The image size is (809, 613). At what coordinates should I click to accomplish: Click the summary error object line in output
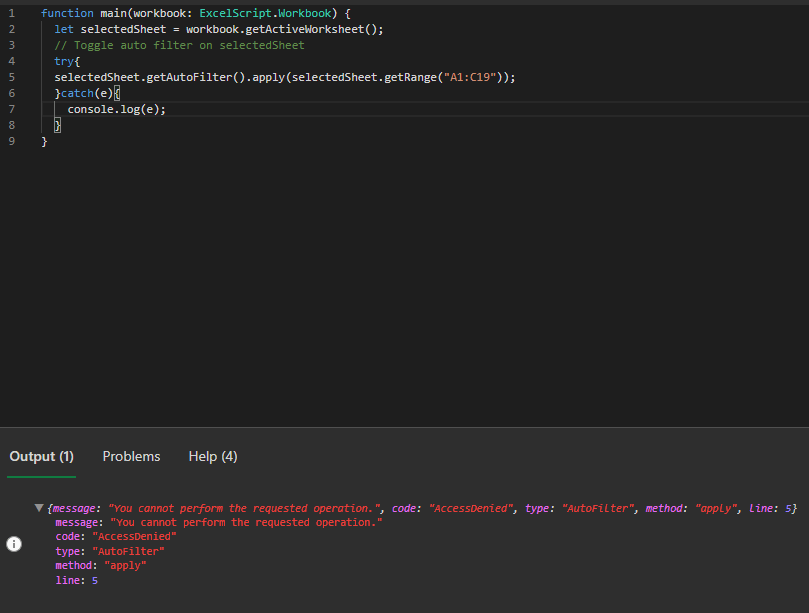click(422, 508)
